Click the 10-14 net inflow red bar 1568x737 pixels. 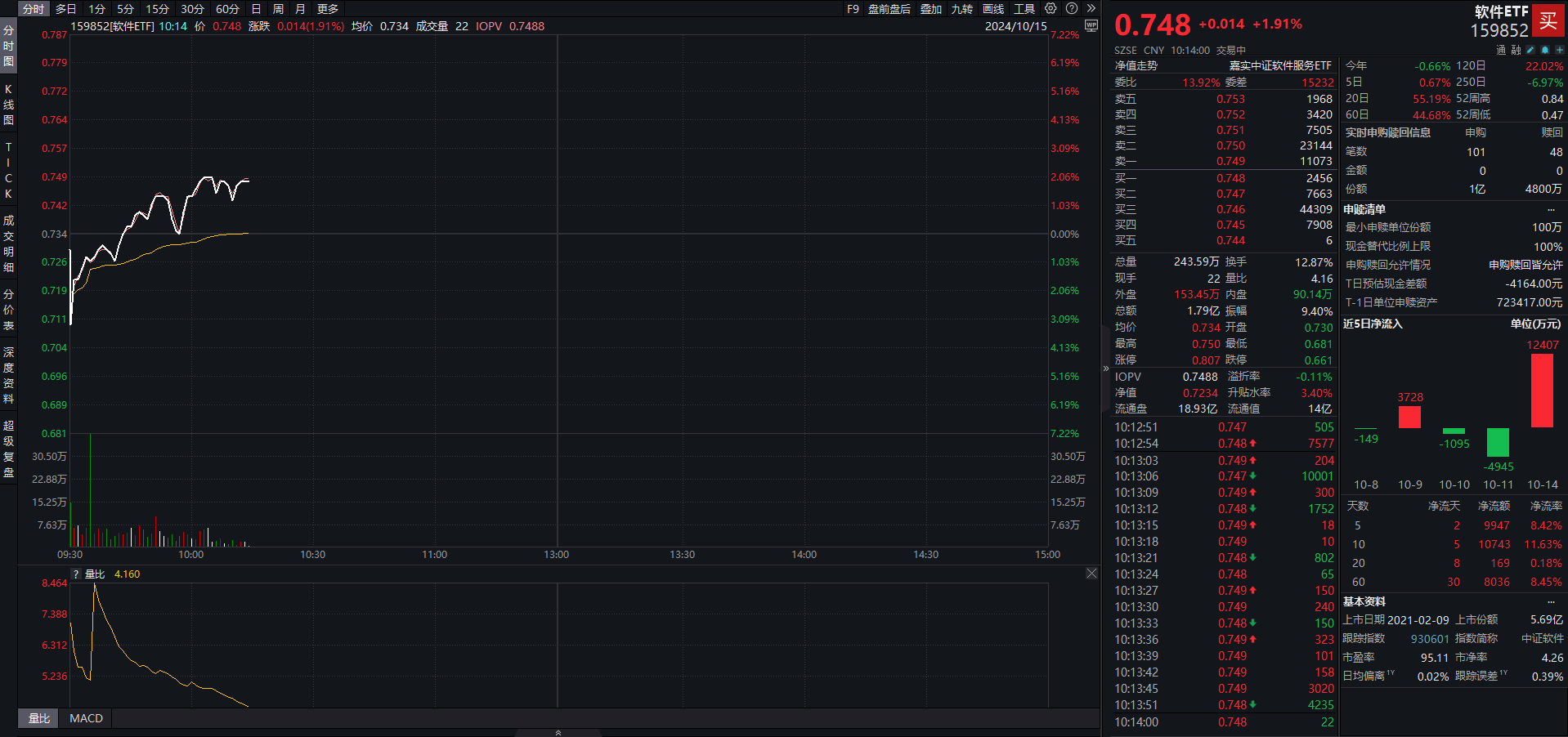(x=1542, y=391)
